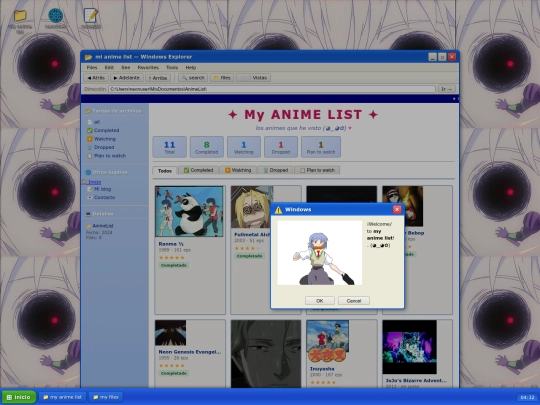Image resolution: width=540 pixels, height=405 pixels.
Task: Switch to the Dropped tab
Action: pyautogui.click(x=275, y=170)
